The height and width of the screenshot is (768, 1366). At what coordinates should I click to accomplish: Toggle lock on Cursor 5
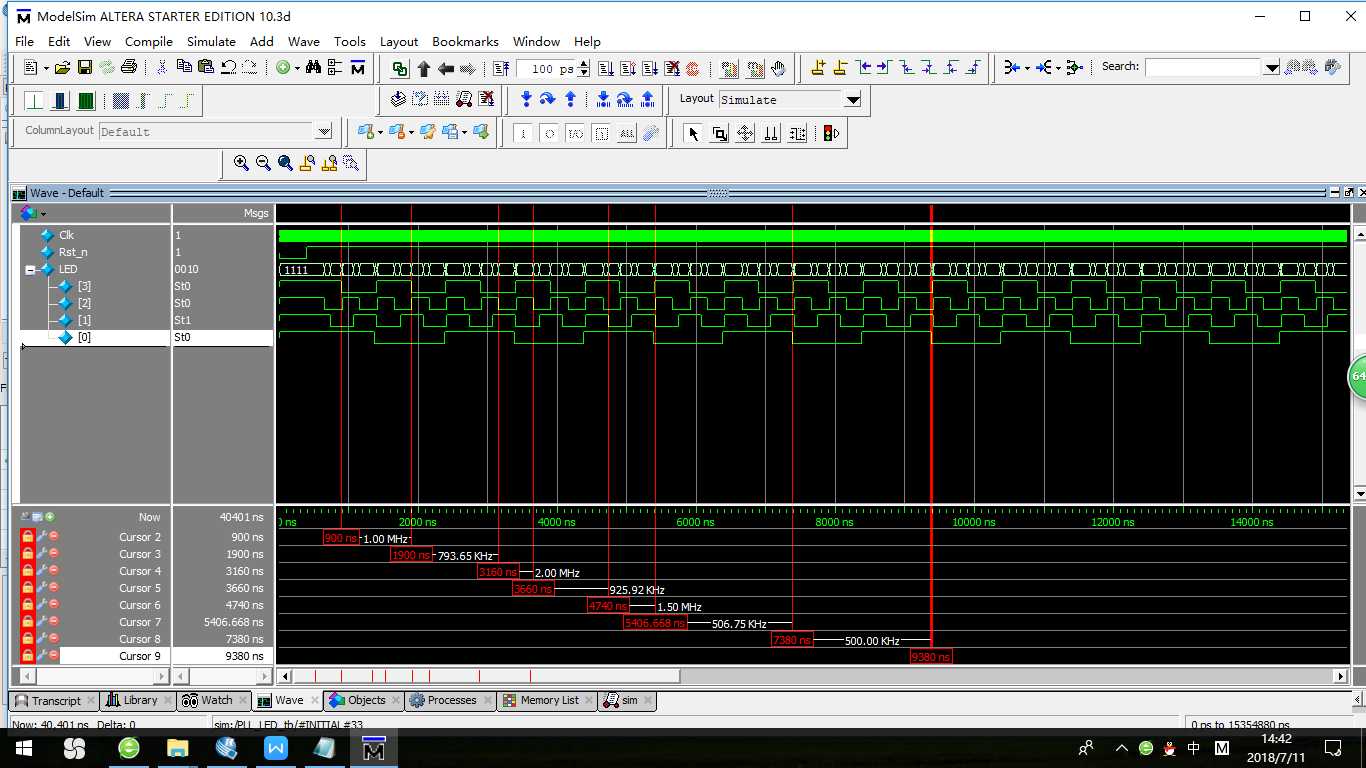tap(27, 588)
